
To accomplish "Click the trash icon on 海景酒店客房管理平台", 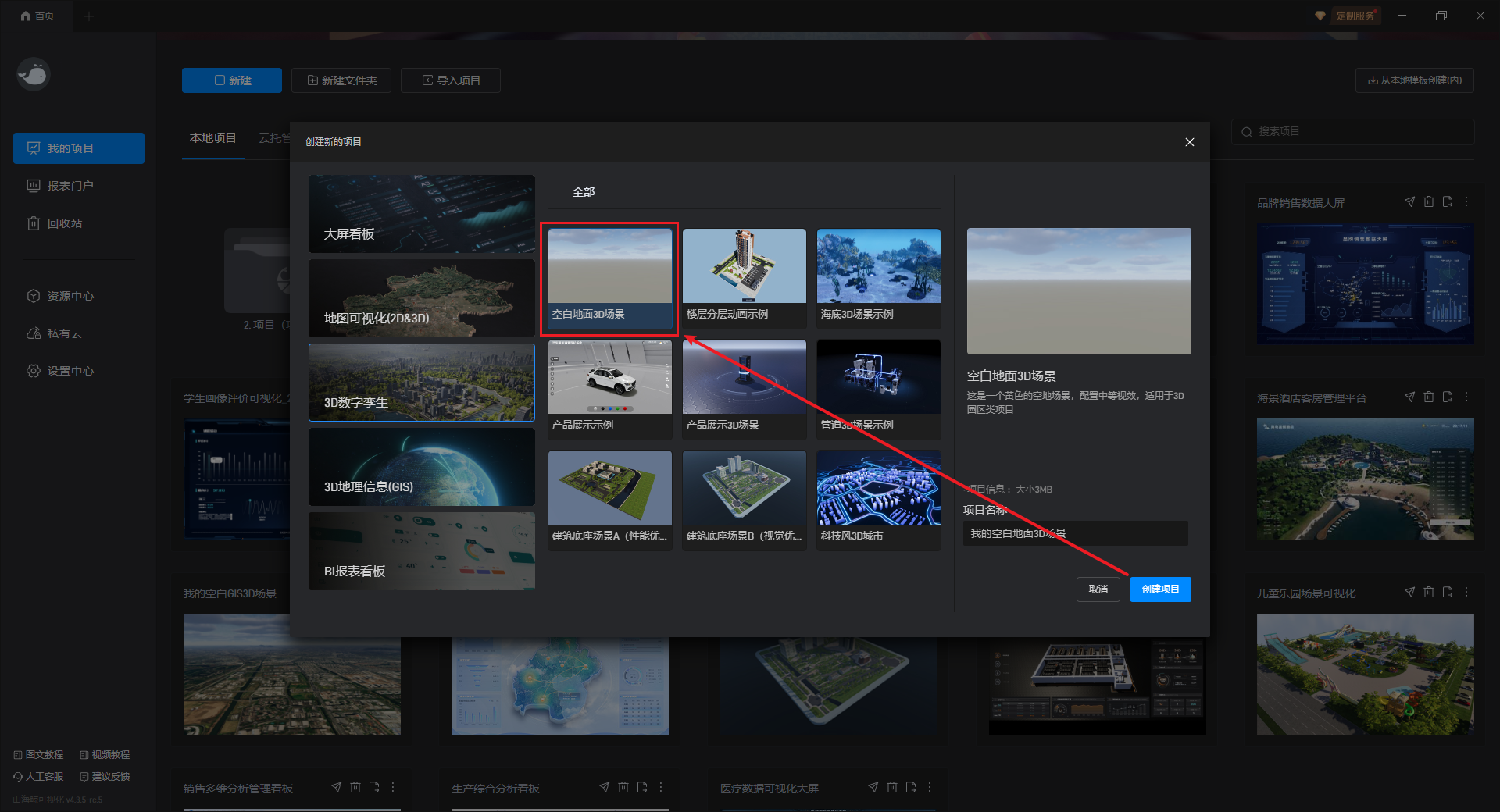I will coord(1428,397).
